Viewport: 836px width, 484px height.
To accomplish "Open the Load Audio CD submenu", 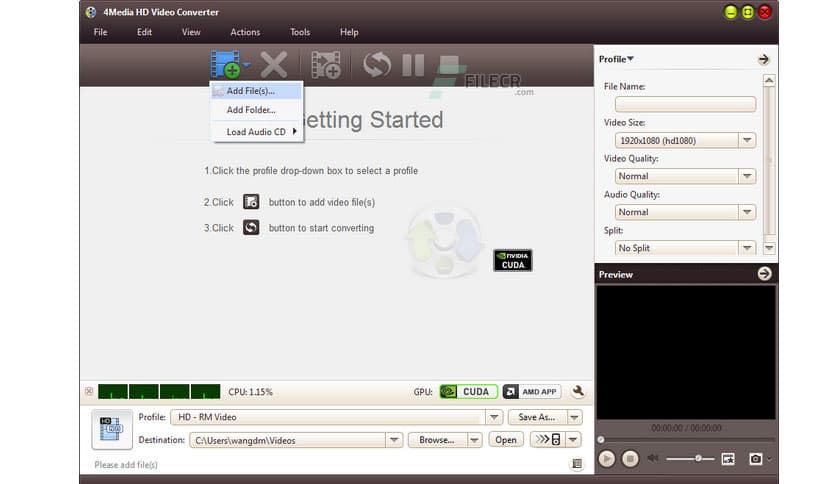I will pos(257,132).
